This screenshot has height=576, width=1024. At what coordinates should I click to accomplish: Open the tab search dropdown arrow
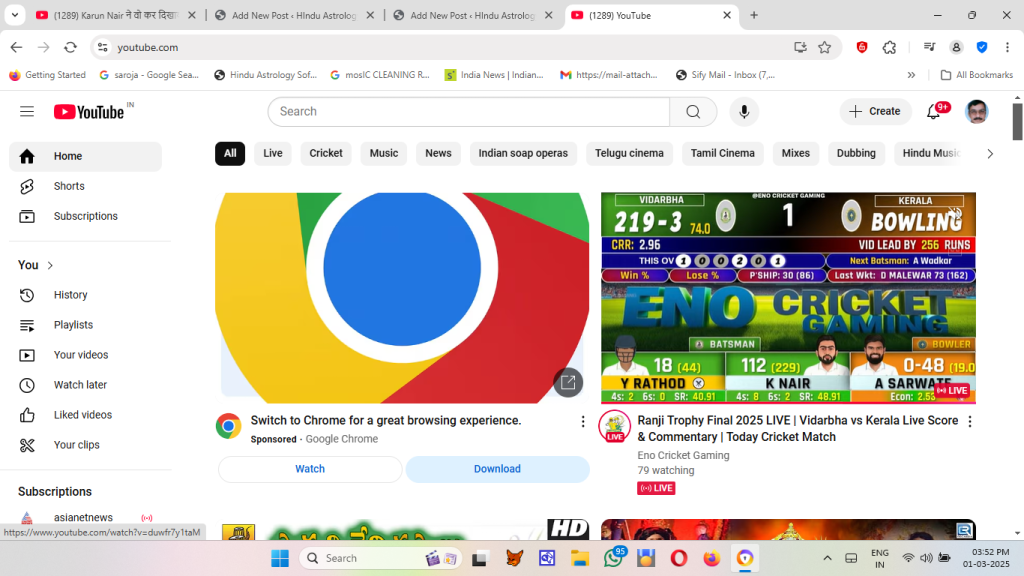(x=14, y=15)
